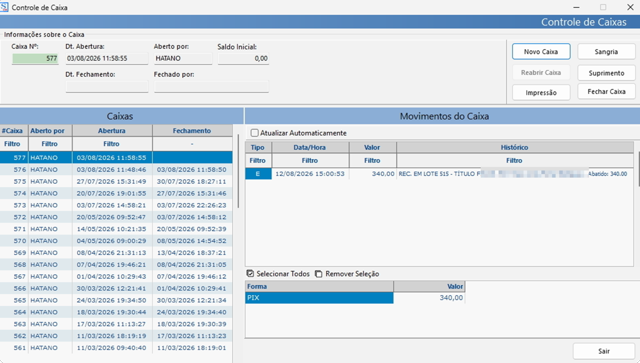Click the filter cell under Abertura
The image size is (640, 363).
112,144
